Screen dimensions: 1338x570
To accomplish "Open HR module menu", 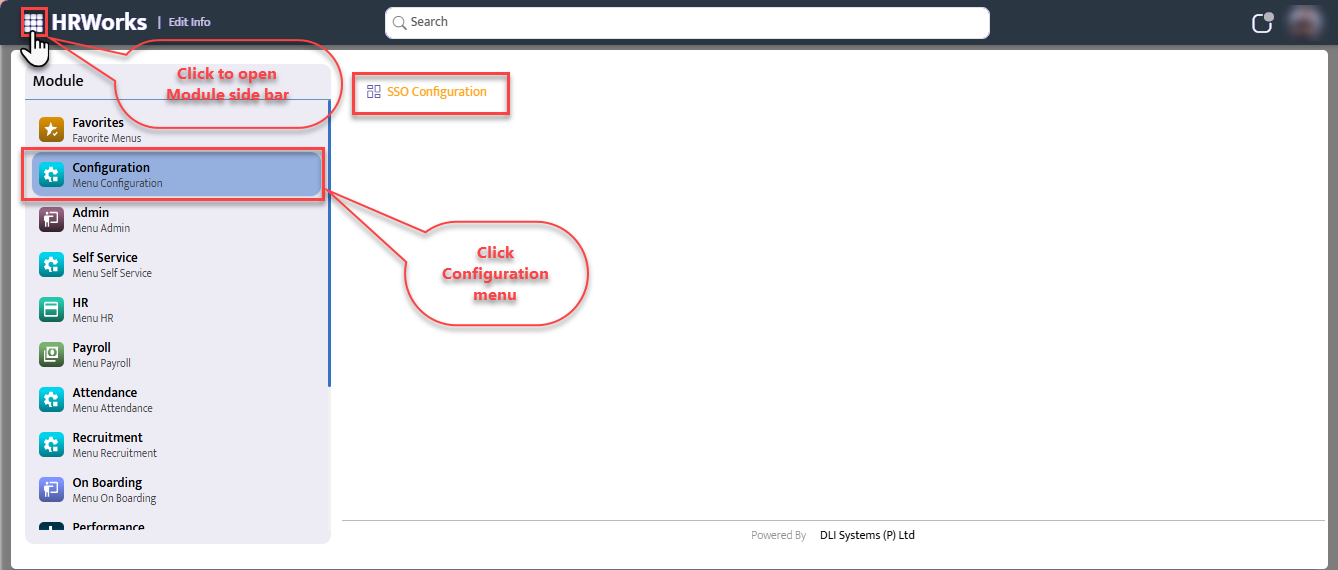I will pyautogui.click(x=176, y=310).
